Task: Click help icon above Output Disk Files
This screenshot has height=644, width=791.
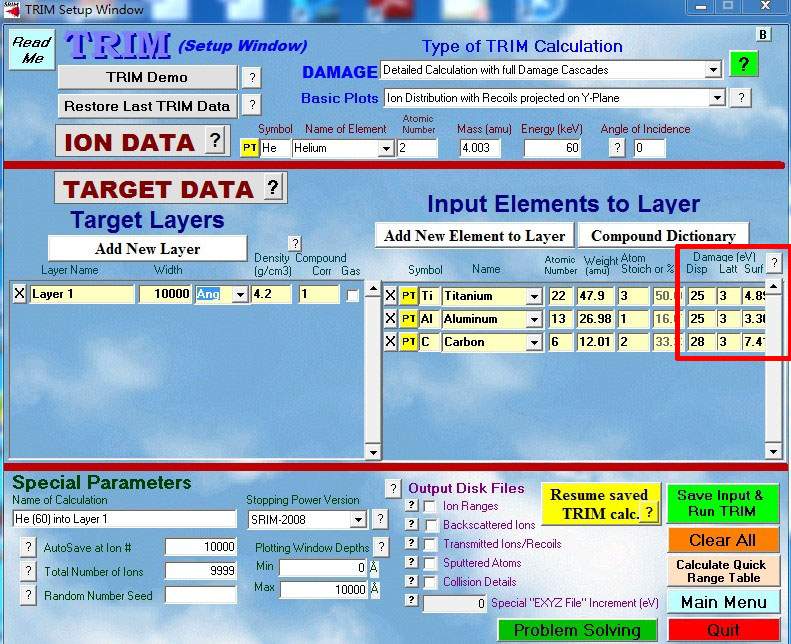Action: 393,488
